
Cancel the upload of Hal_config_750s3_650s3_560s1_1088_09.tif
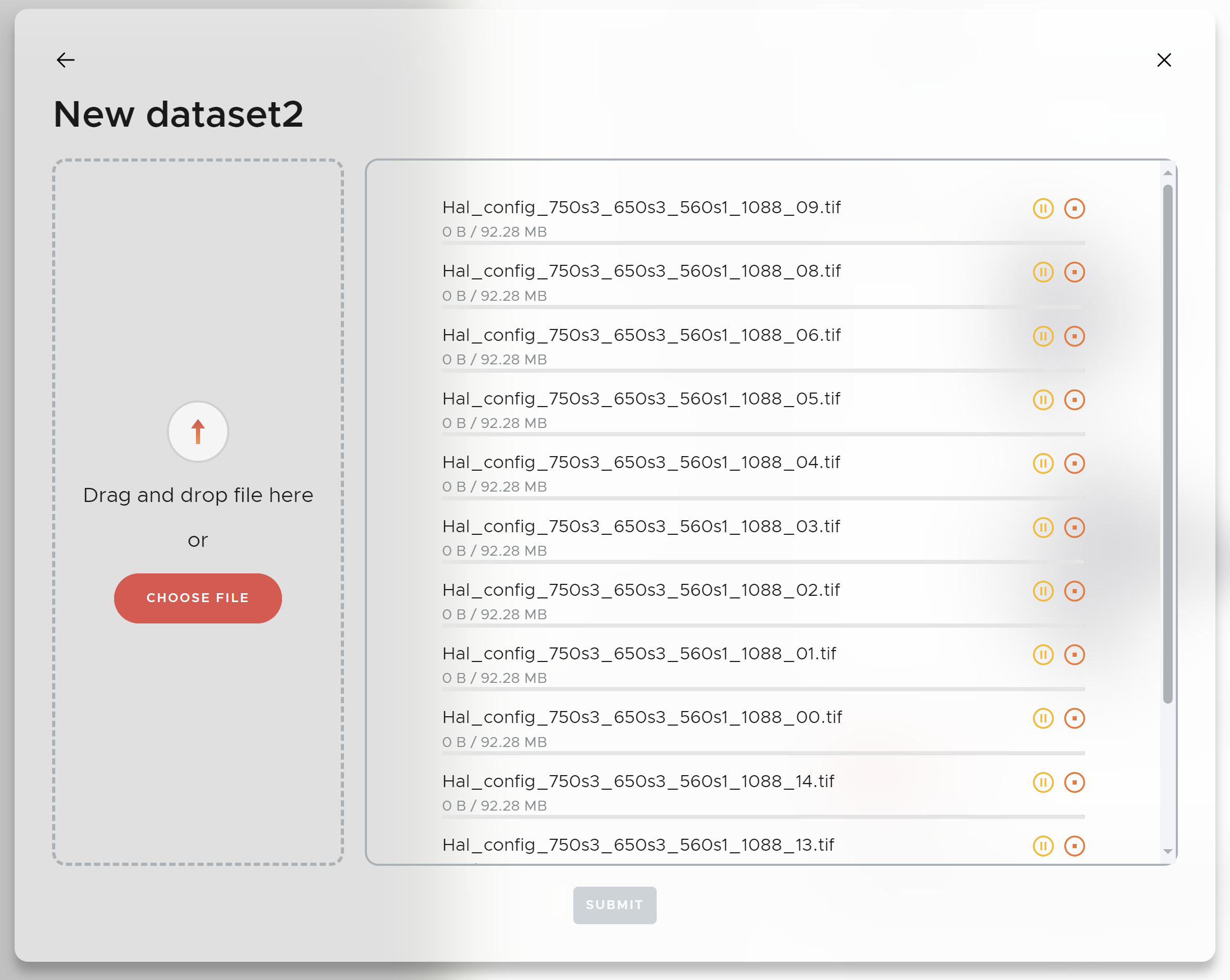tap(1075, 209)
